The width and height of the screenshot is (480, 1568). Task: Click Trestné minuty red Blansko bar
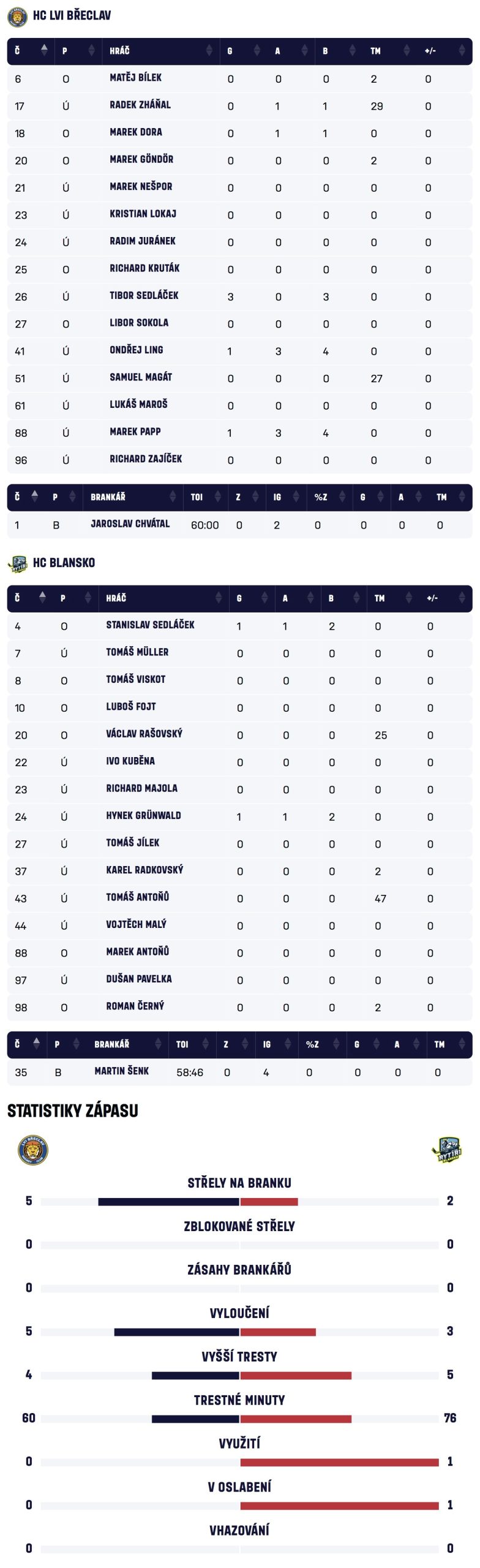(x=296, y=1420)
